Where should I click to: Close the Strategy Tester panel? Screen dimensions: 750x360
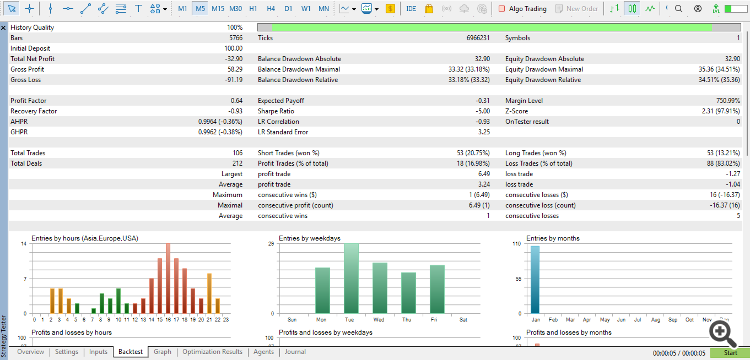point(3,28)
